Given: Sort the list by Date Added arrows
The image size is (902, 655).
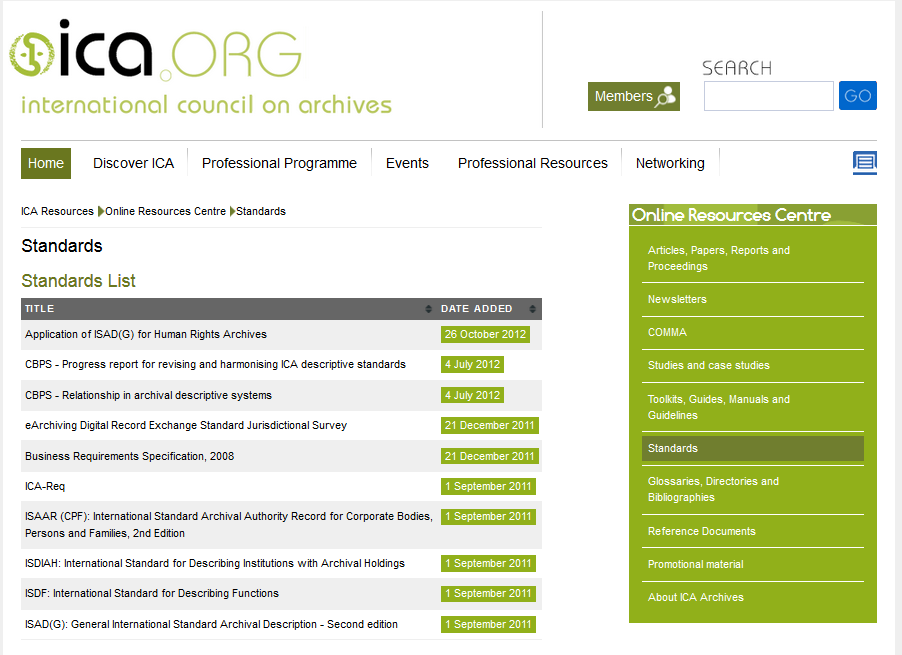Looking at the screenshot, I should pos(532,309).
